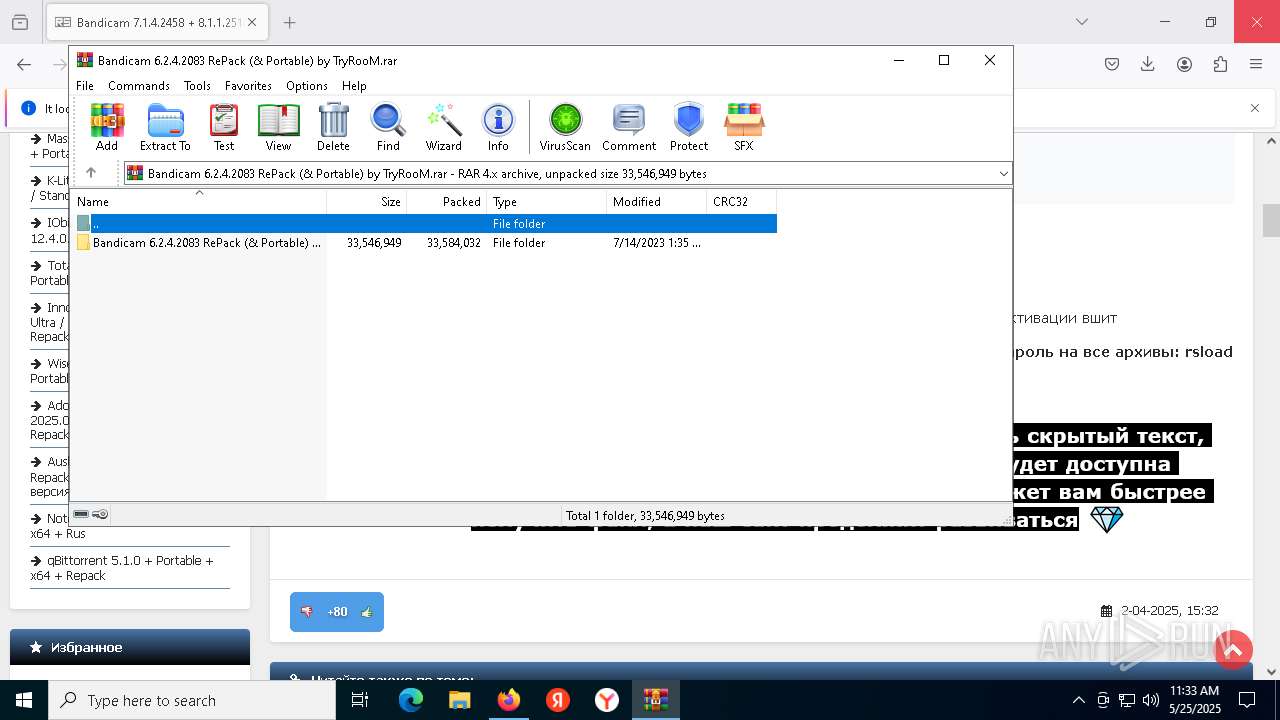
Task: Open the Find magnifier tool
Action: point(388,127)
